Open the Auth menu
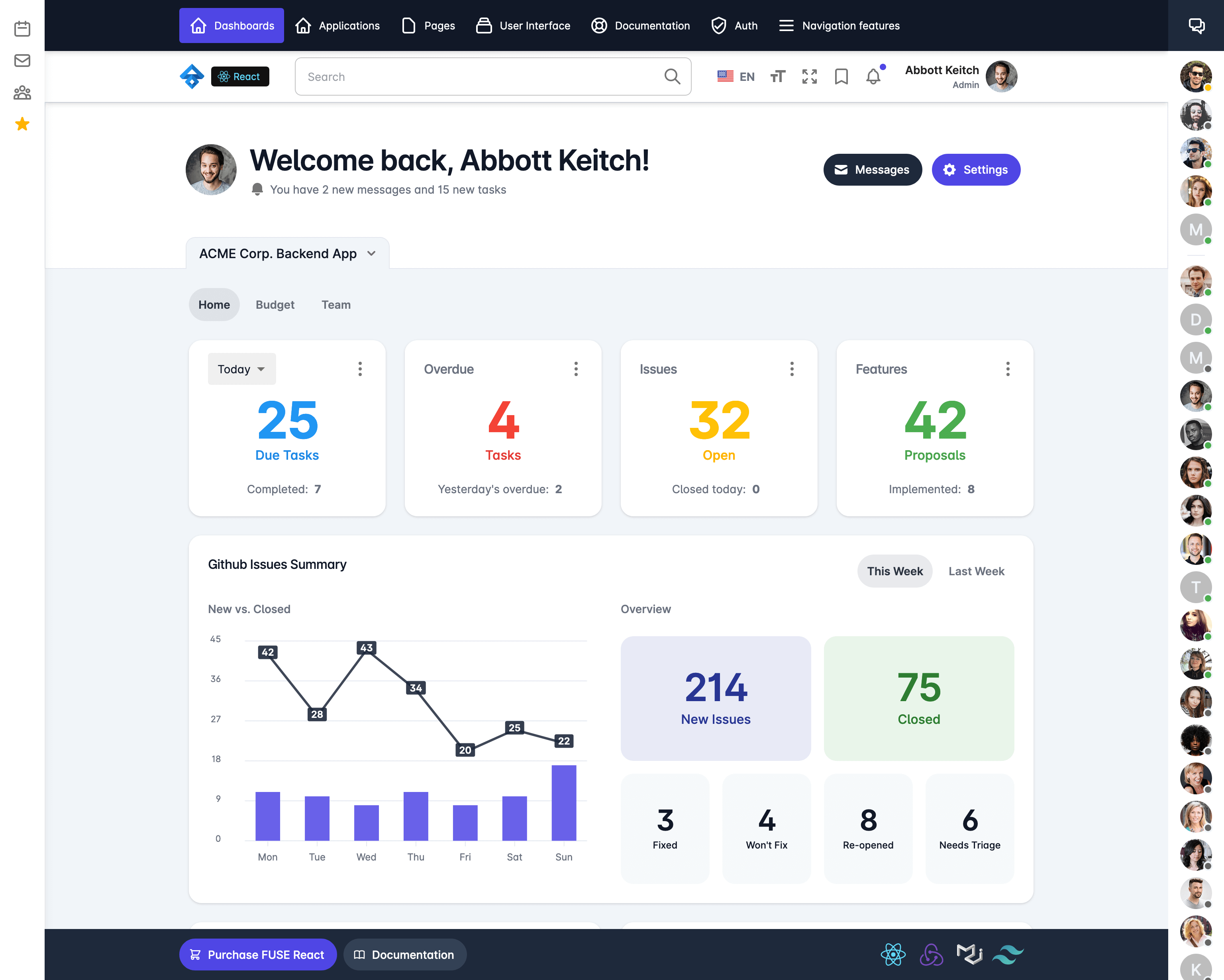The height and width of the screenshot is (980, 1224). point(734,25)
